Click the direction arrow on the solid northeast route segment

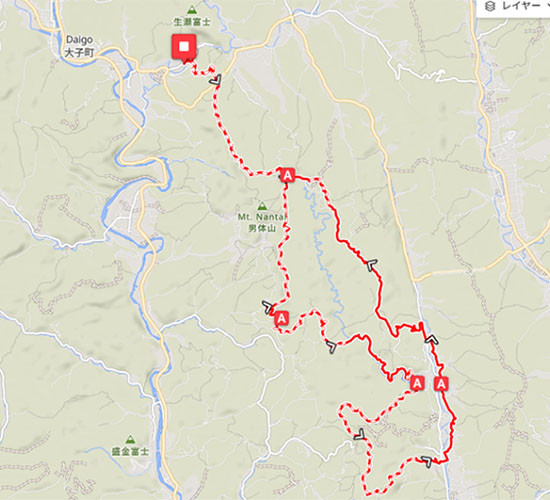click(x=372, y=264)
